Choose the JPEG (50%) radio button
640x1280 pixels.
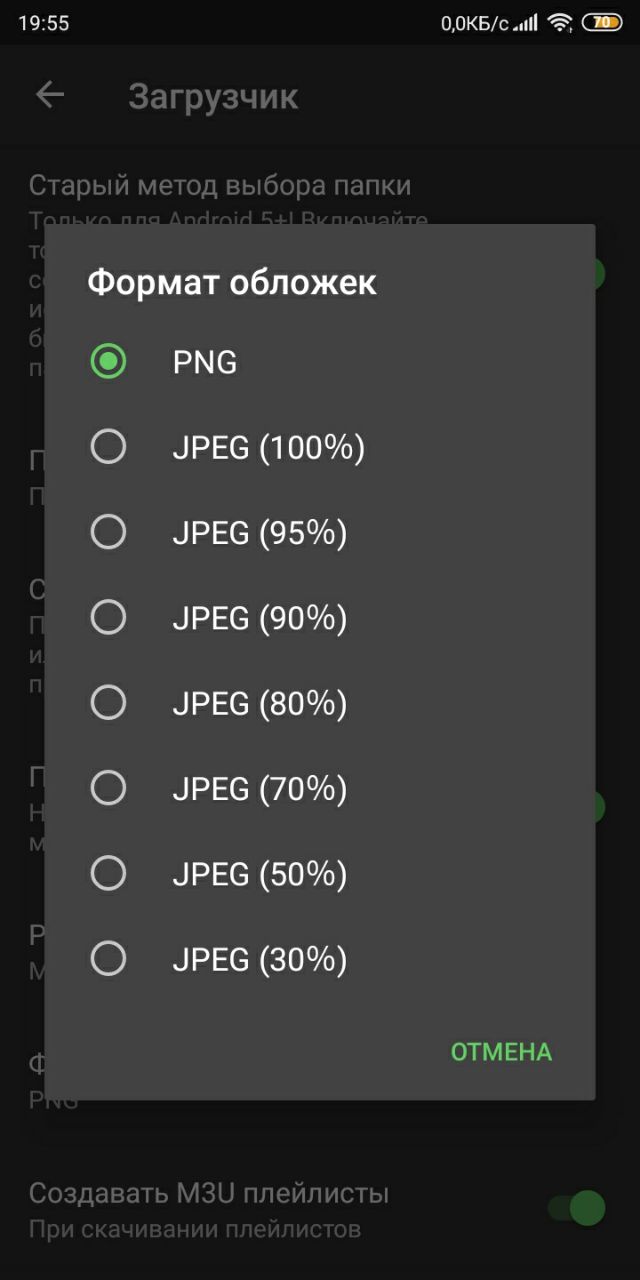(108, 874)
